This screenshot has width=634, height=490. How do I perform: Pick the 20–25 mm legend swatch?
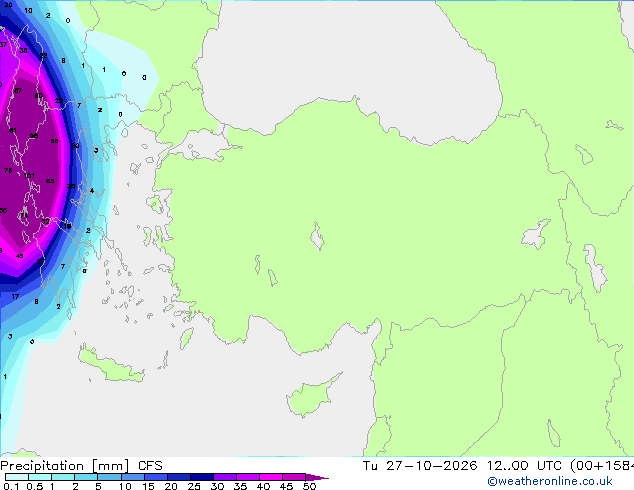coord(178,477)
